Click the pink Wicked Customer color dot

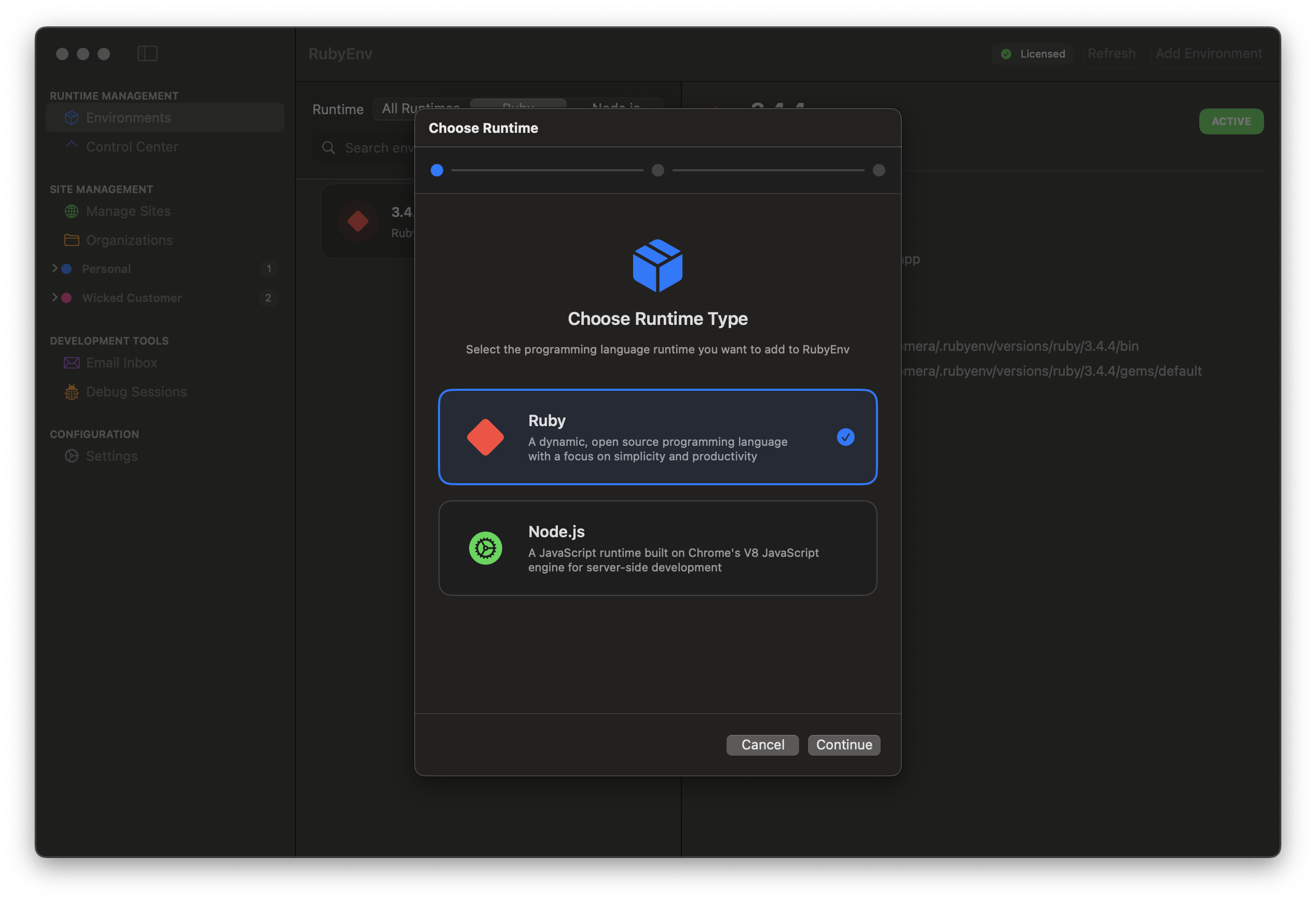click(66, 297)
